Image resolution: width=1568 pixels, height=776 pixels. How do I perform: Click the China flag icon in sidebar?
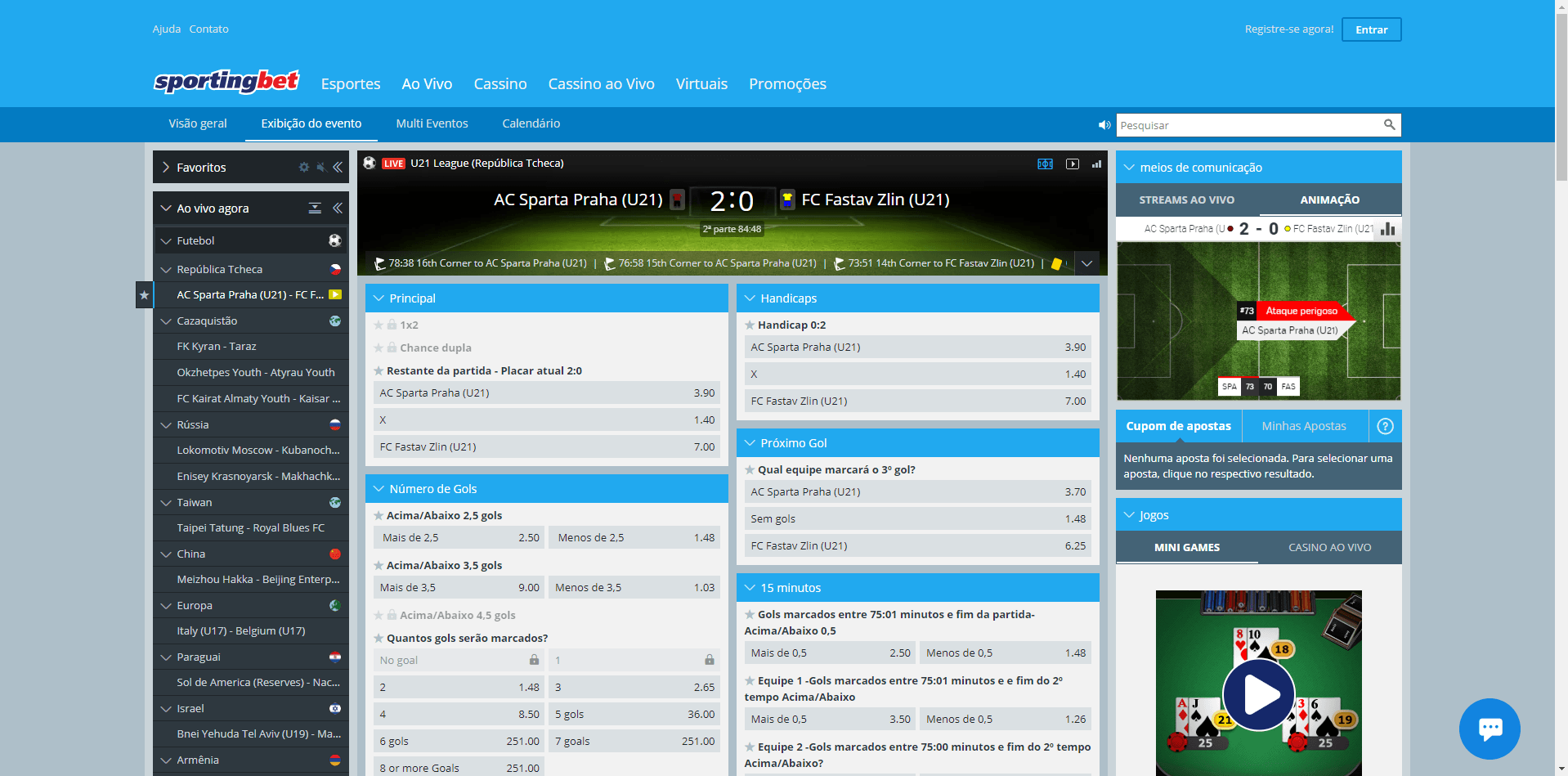(x=335, y=554)
